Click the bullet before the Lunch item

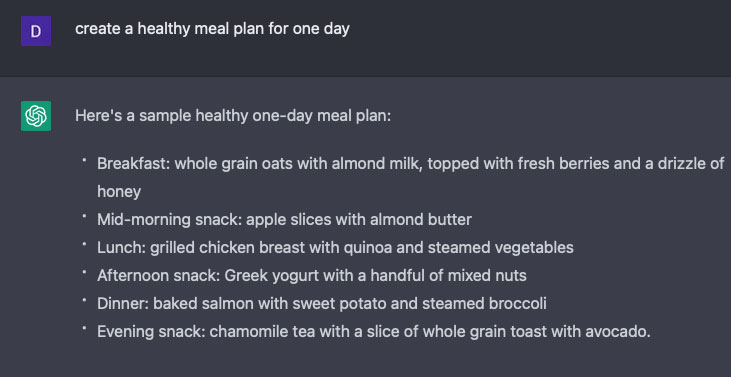(x=84, y=244)
